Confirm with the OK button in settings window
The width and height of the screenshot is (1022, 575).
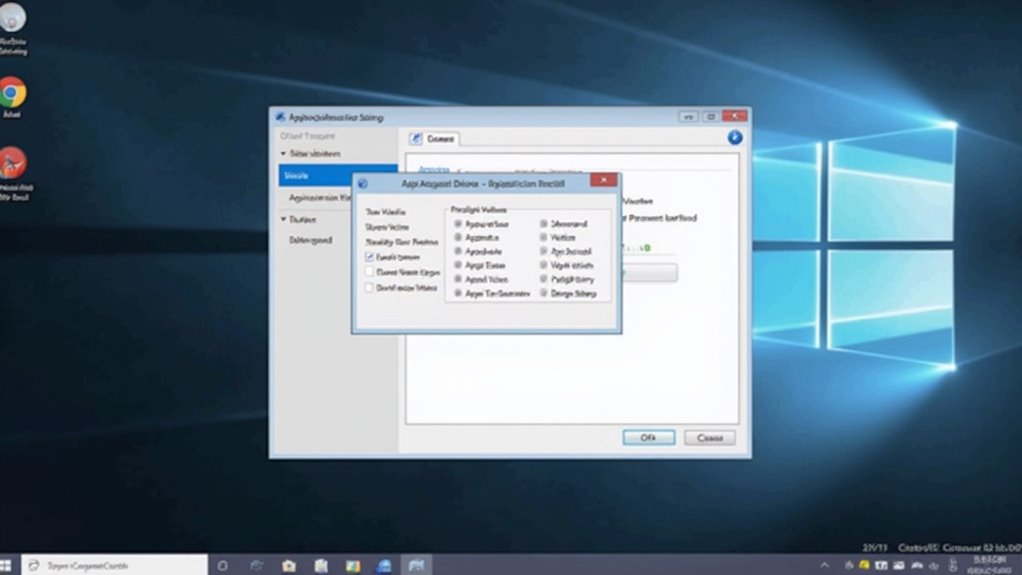(x=649, y=437)
